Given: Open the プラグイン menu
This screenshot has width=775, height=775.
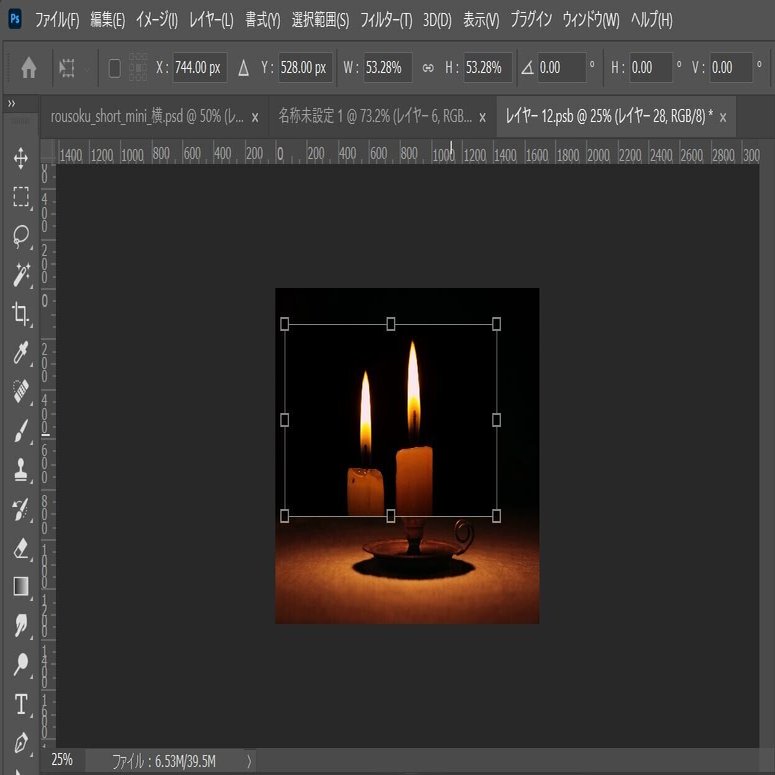Looking at the screenshot, I should click(531, 20).
